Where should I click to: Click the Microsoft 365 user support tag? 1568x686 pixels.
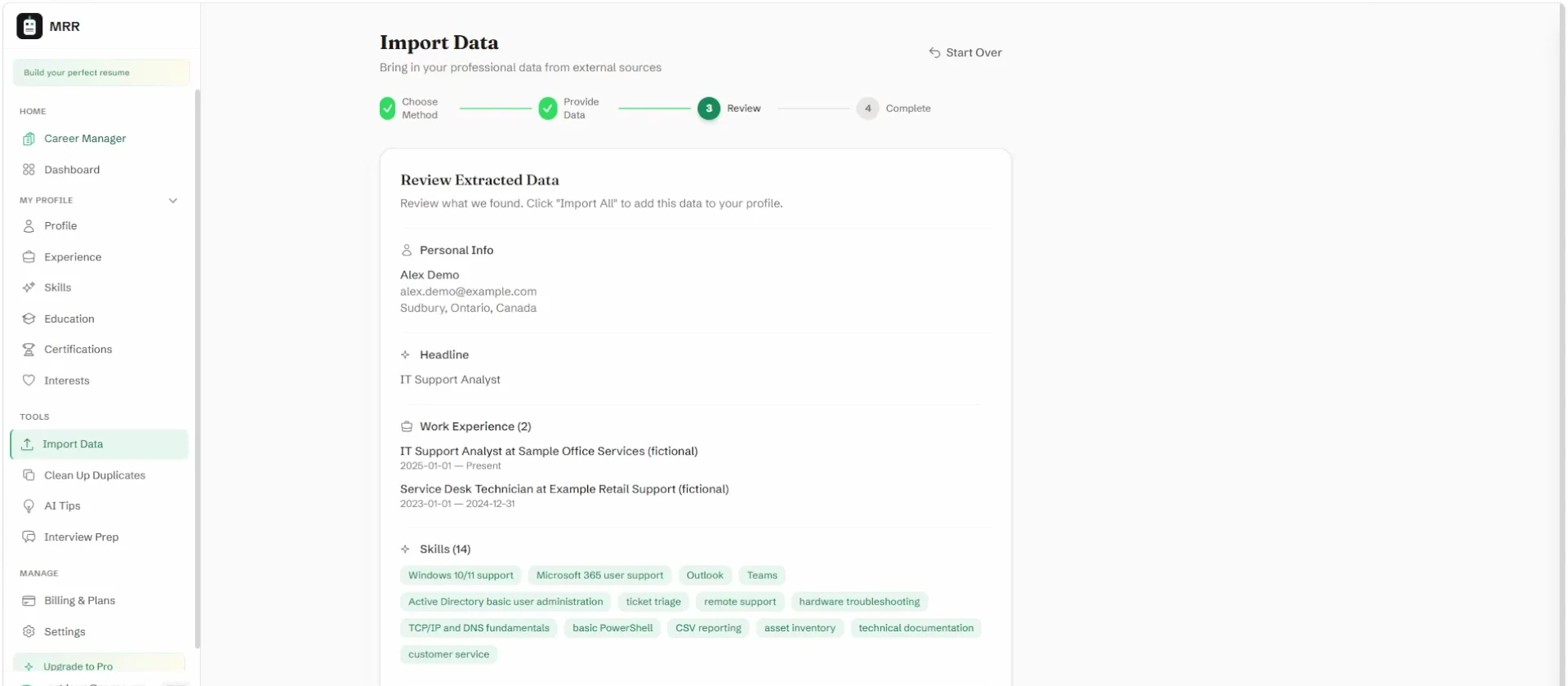[x=599, y=576]
